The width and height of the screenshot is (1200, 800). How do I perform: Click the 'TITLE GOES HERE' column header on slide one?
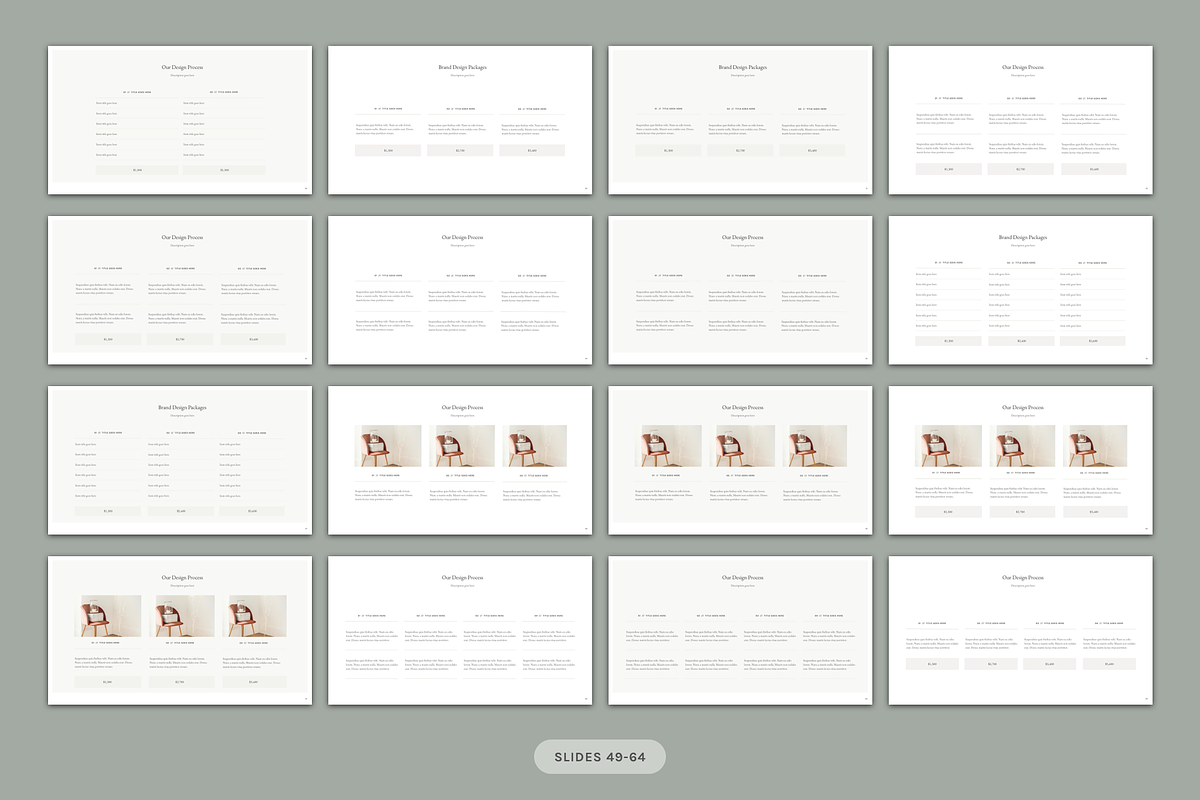point(137,92)
